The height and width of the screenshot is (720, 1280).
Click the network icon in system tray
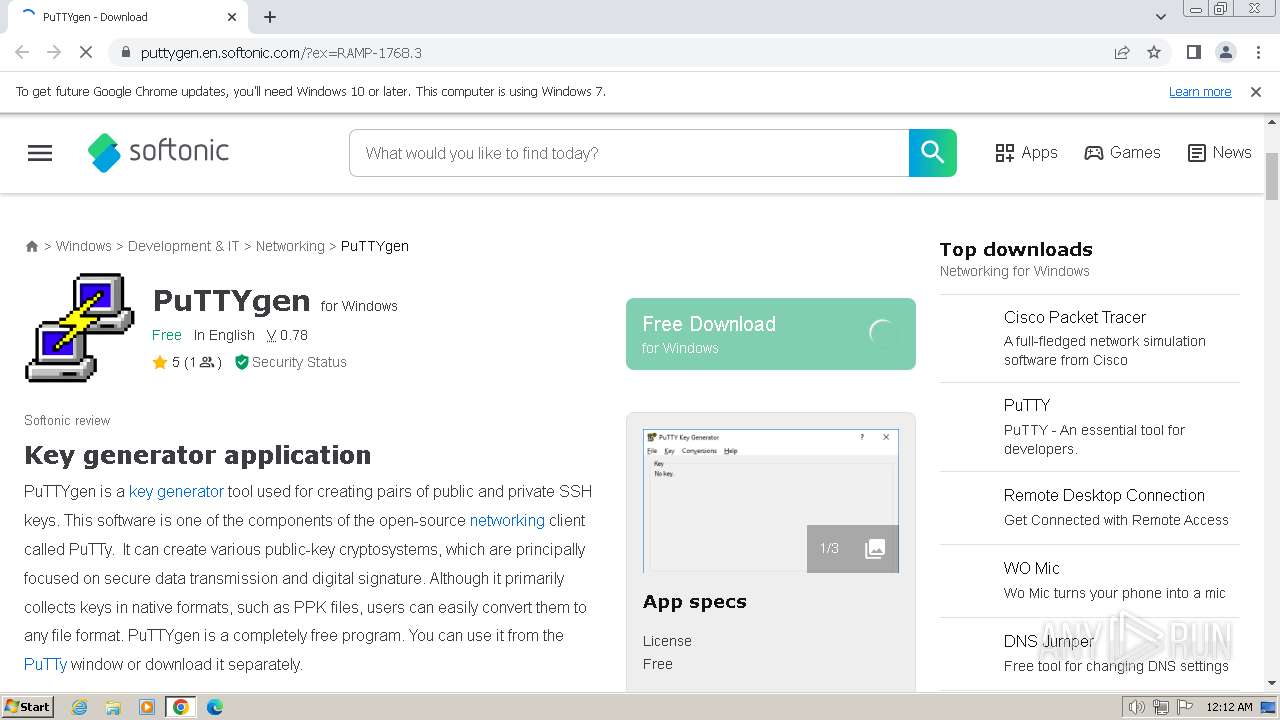[x=1161, y=707]
